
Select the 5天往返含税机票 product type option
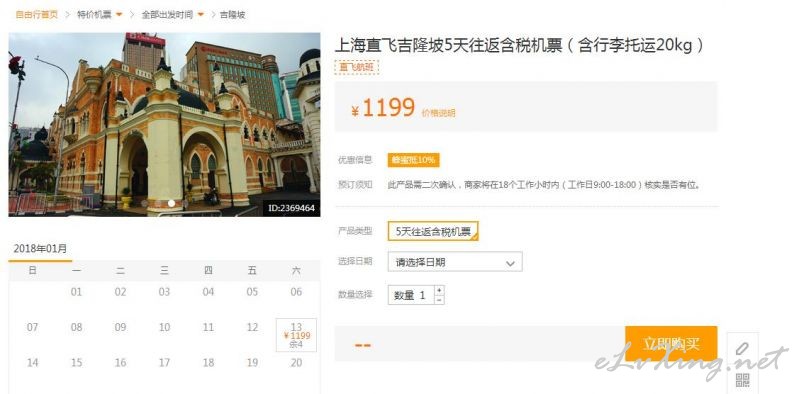point(433,231)
